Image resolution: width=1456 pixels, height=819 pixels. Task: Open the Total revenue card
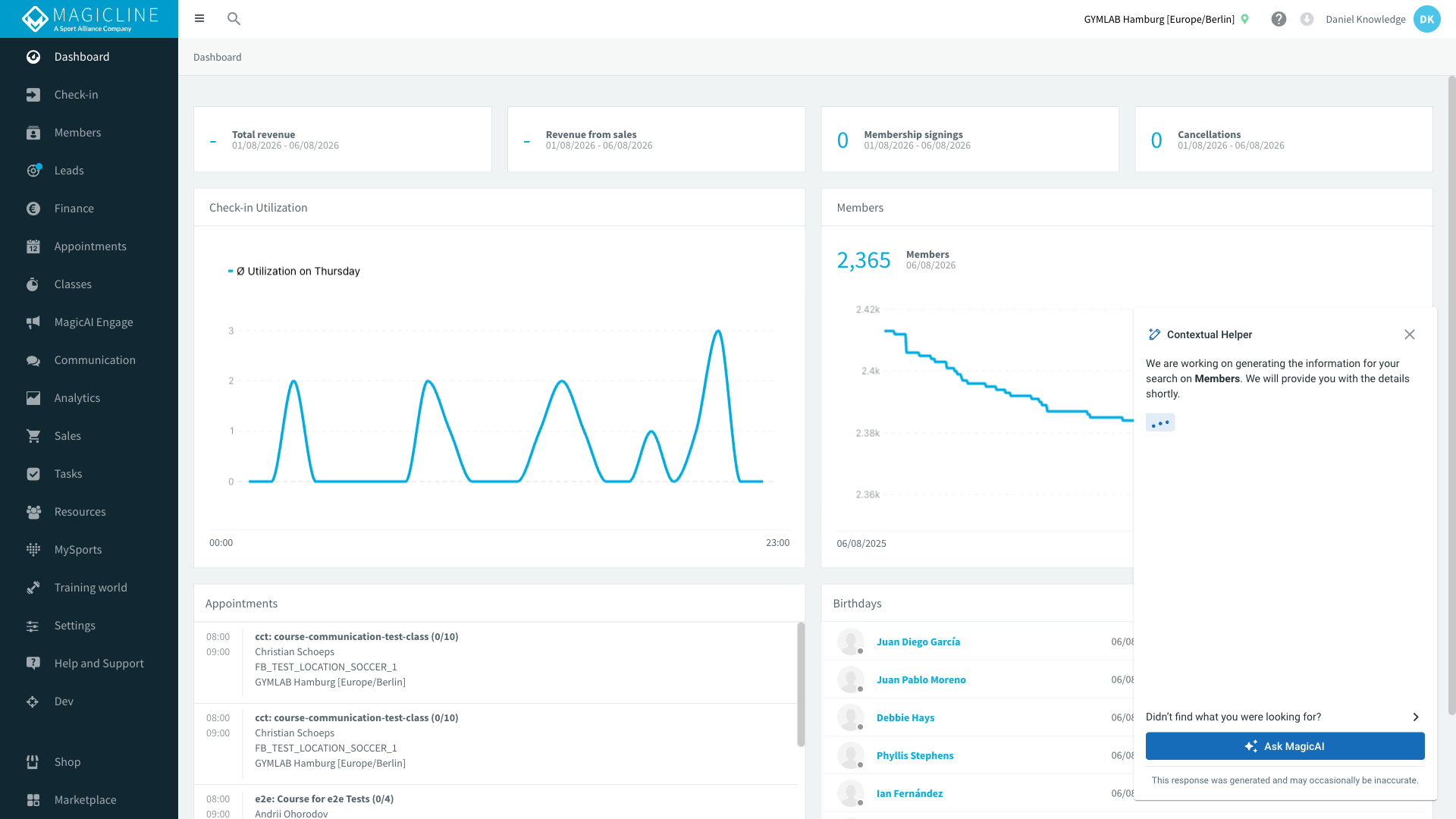[343, 140]
